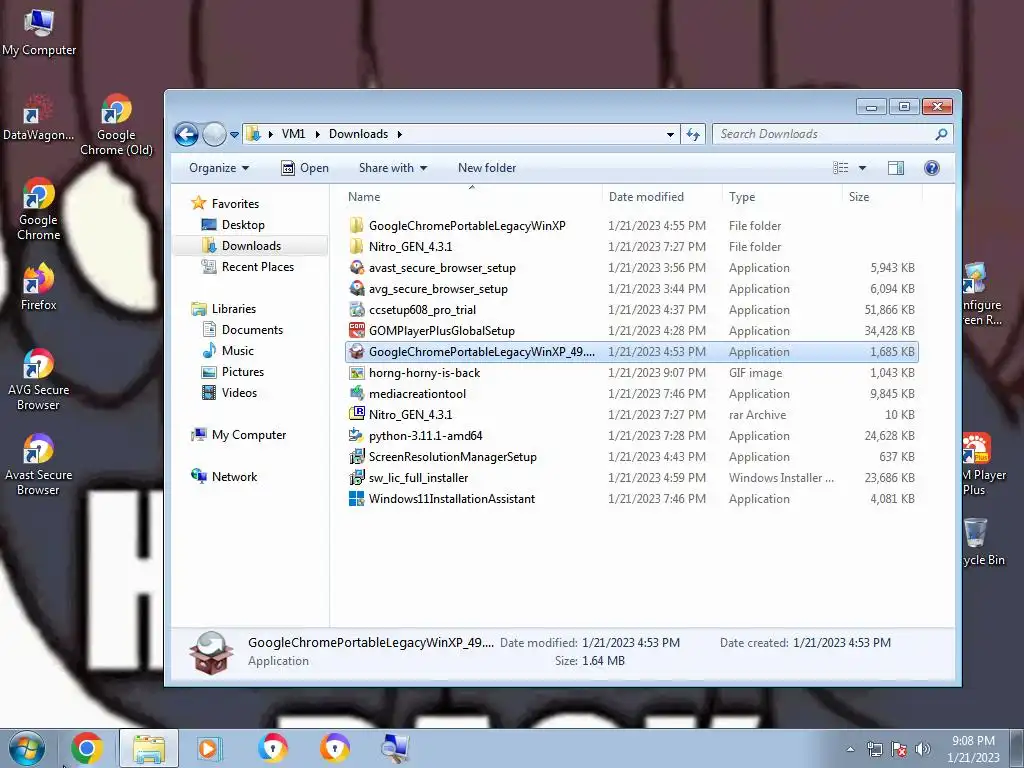Refresh the Downloads folder view

693,135
